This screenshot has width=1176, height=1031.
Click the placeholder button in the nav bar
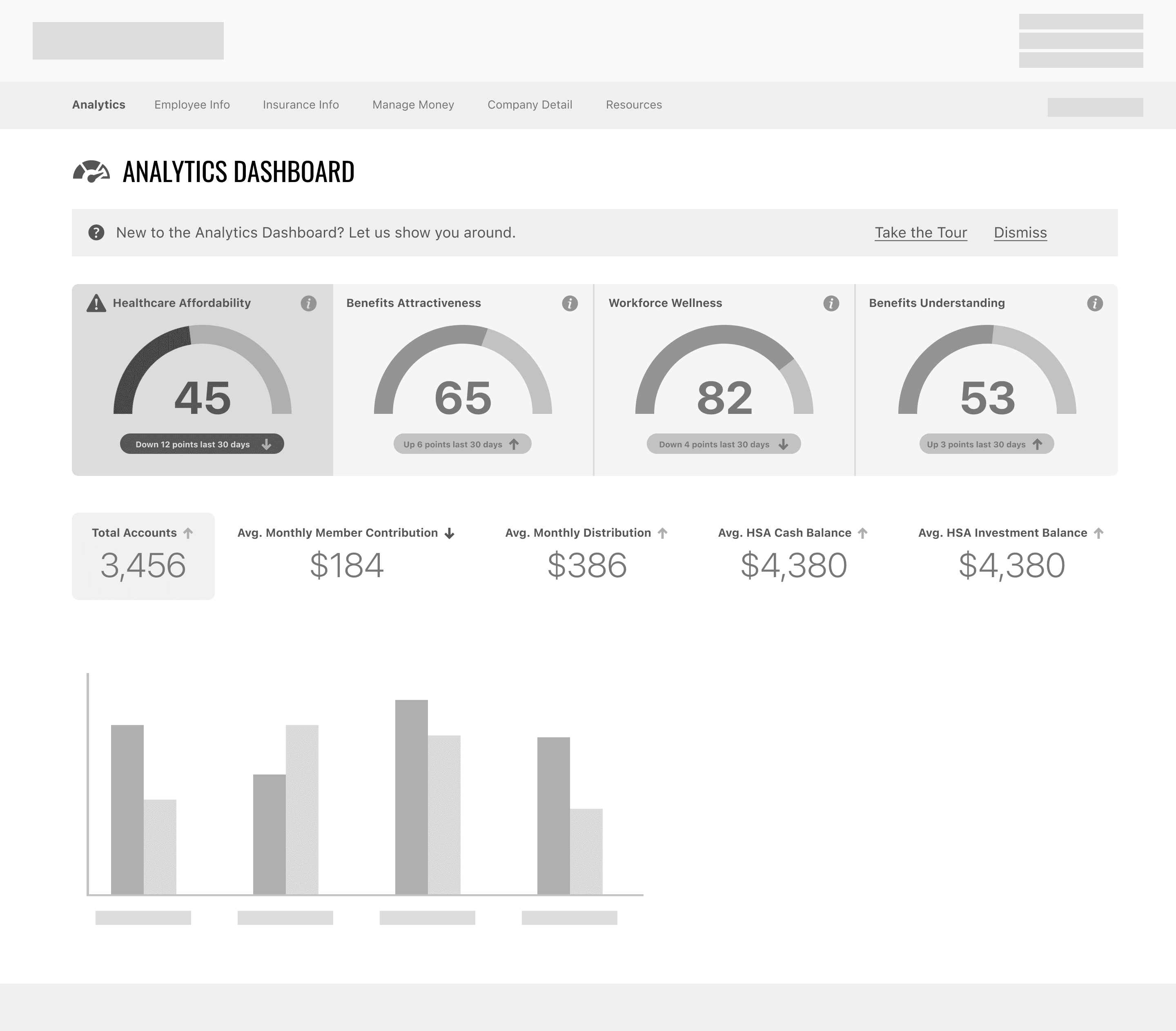click(x=1095, y=107)
